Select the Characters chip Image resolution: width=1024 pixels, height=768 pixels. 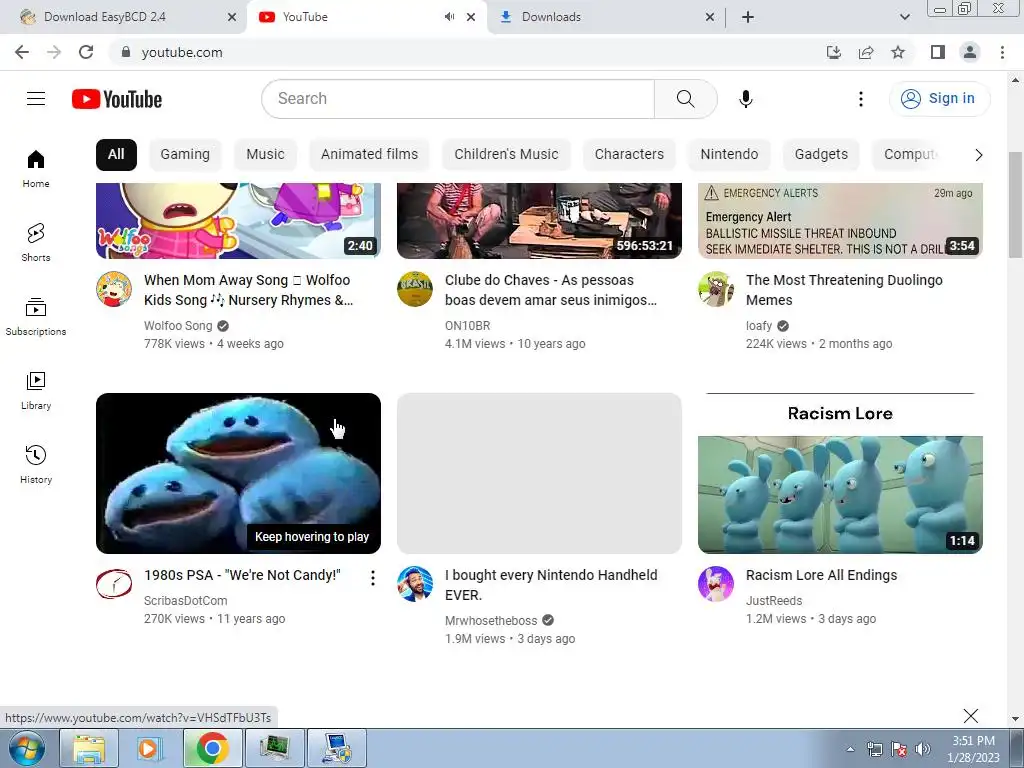pyautogui.click(x=629, y=154)
